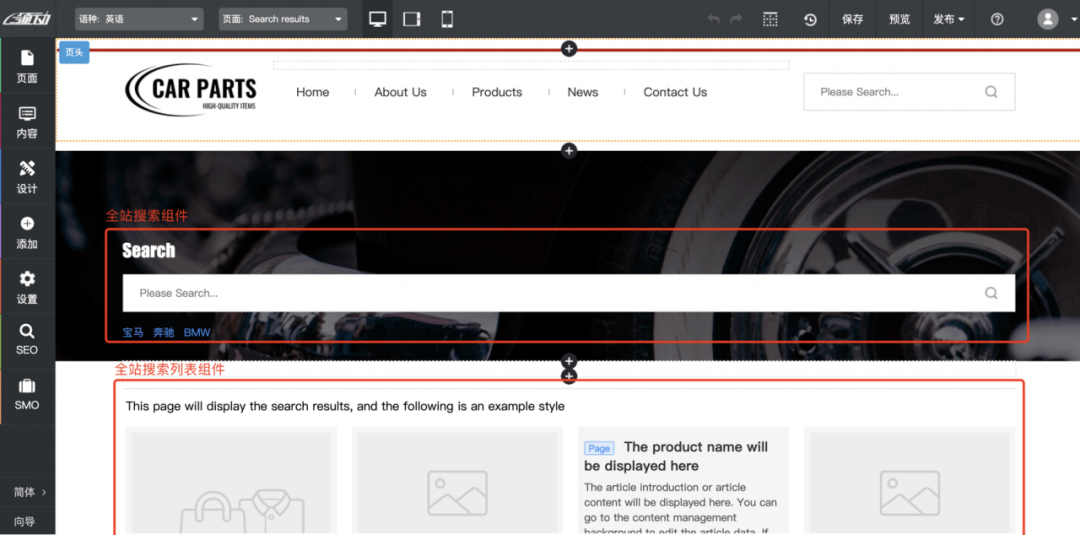Open the history clock icon in top toolbar
Viewport: 1080px width, 535px height.
[810, 19]
